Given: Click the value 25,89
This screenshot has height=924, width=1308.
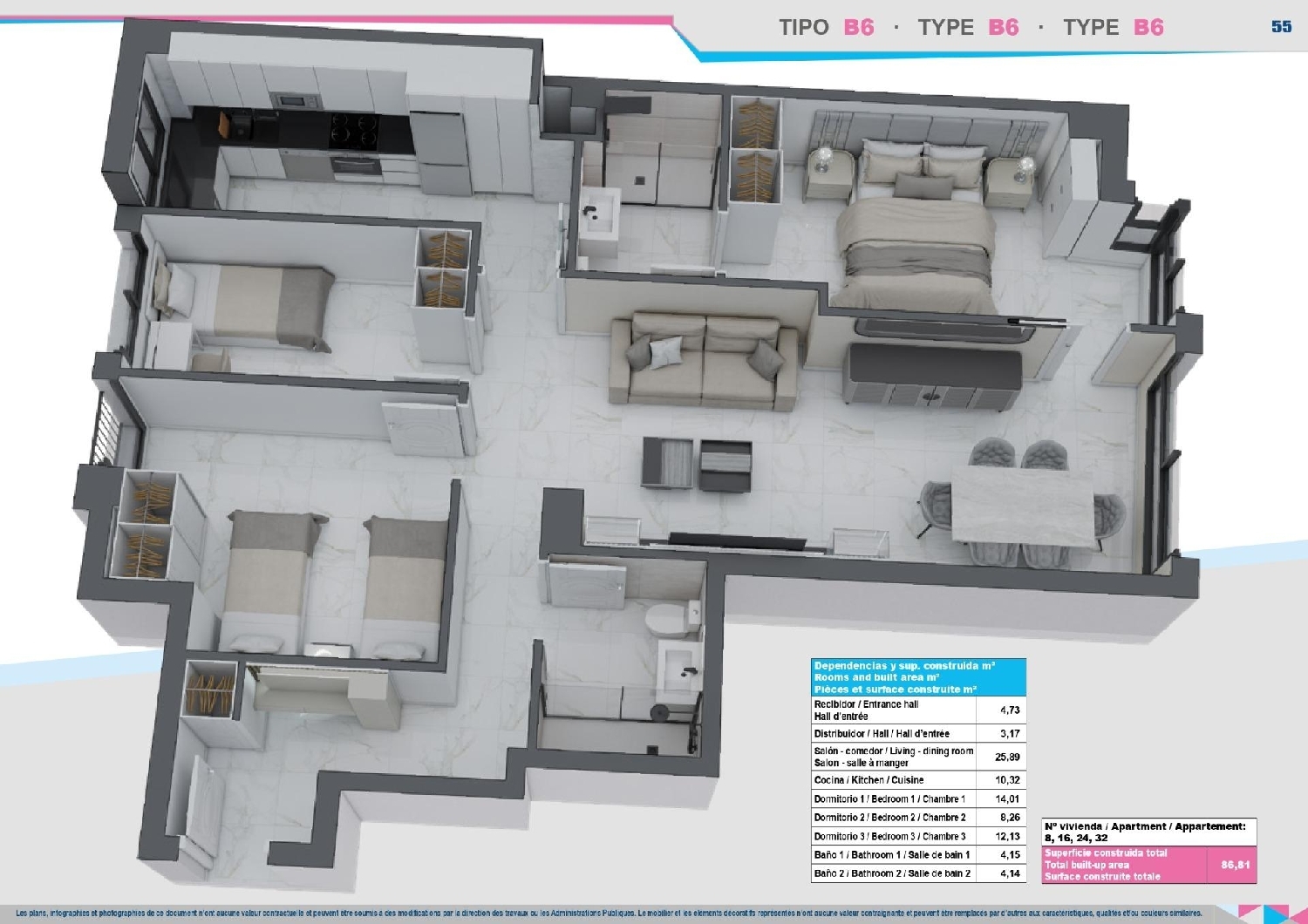Looking at the screenshot, I should pos(1007,757).
